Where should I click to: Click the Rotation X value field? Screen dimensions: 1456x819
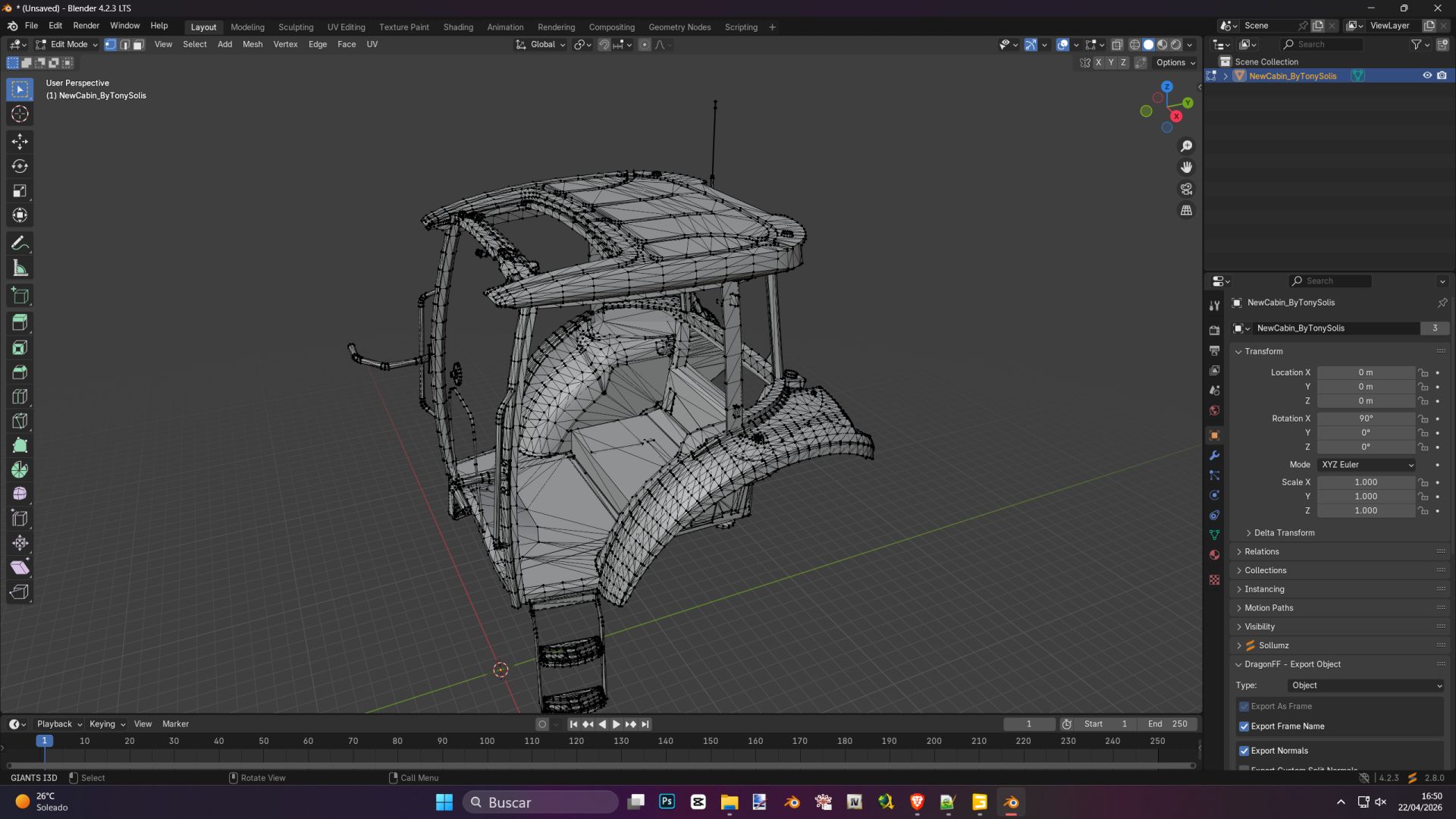tap(1365, 419)
